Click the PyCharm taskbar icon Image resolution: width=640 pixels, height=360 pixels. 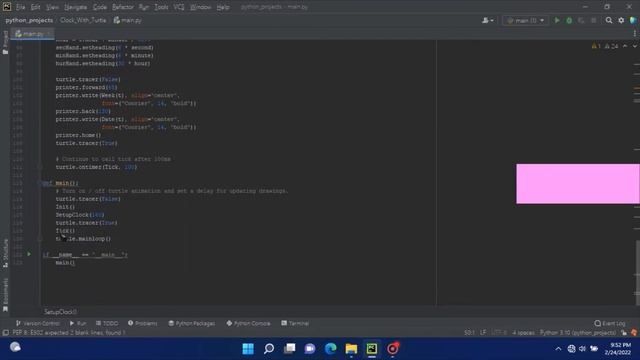tap(372, 349)
